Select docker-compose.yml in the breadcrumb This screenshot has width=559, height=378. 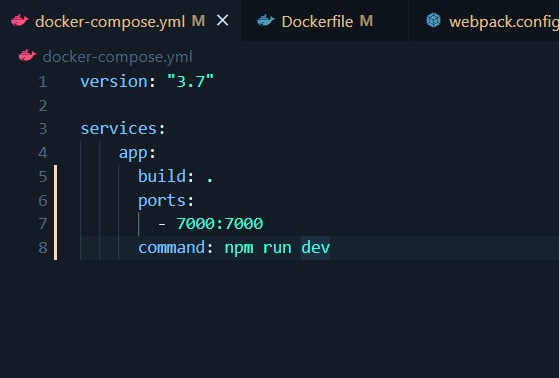[117, 57]
